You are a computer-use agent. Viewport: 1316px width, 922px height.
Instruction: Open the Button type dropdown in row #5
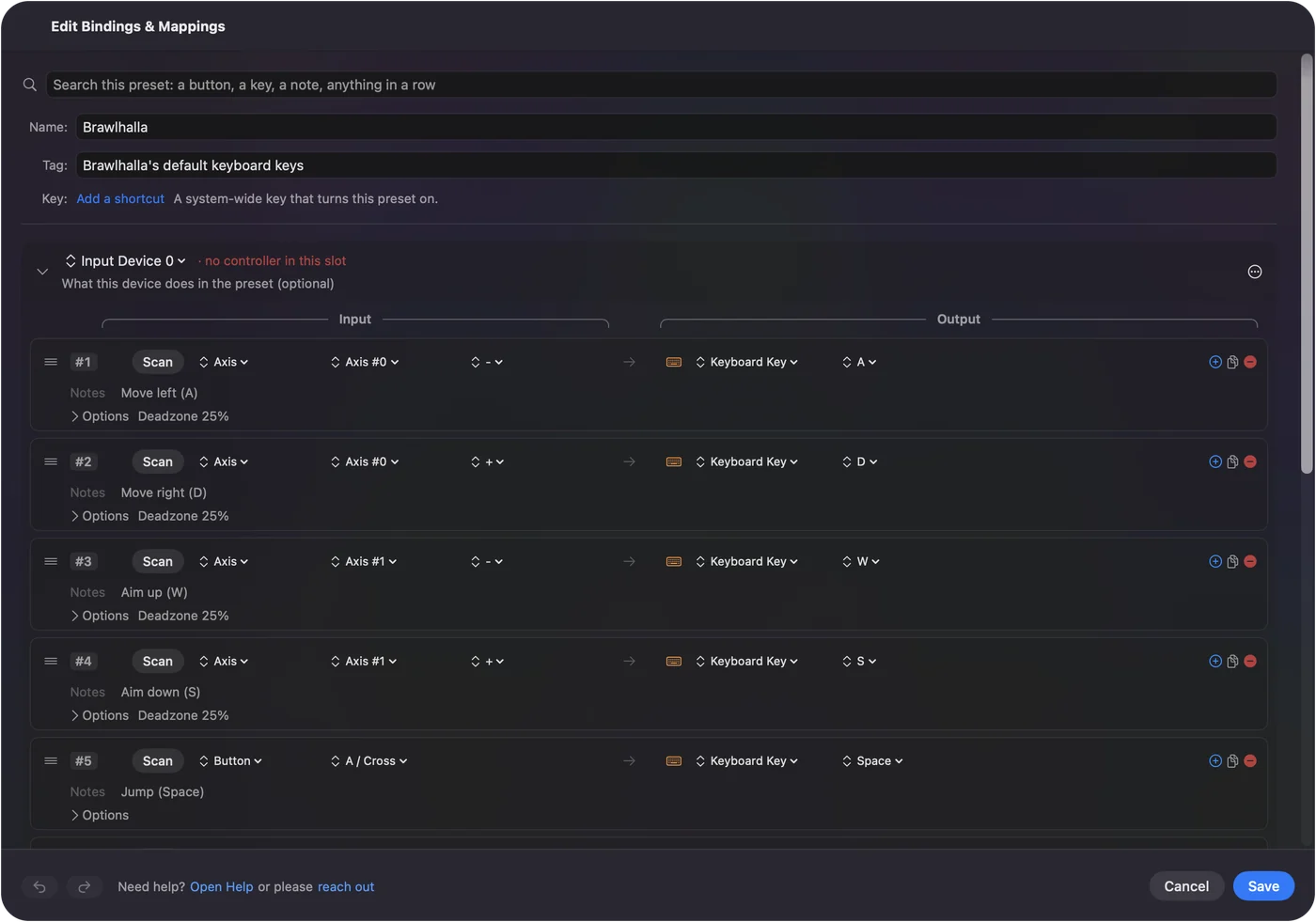tap(230, 760)
